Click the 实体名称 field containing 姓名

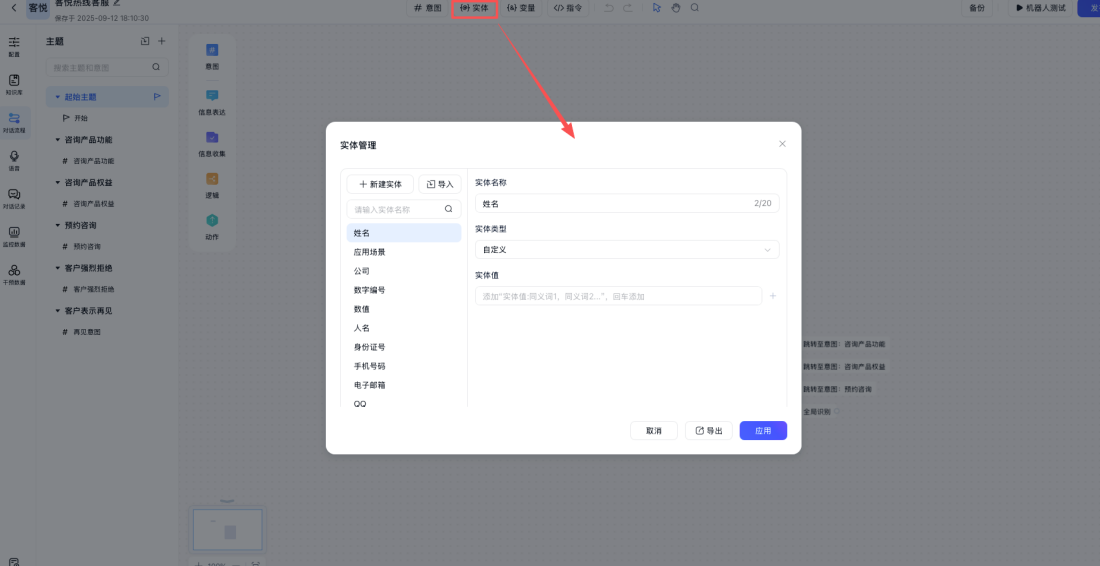627,203
